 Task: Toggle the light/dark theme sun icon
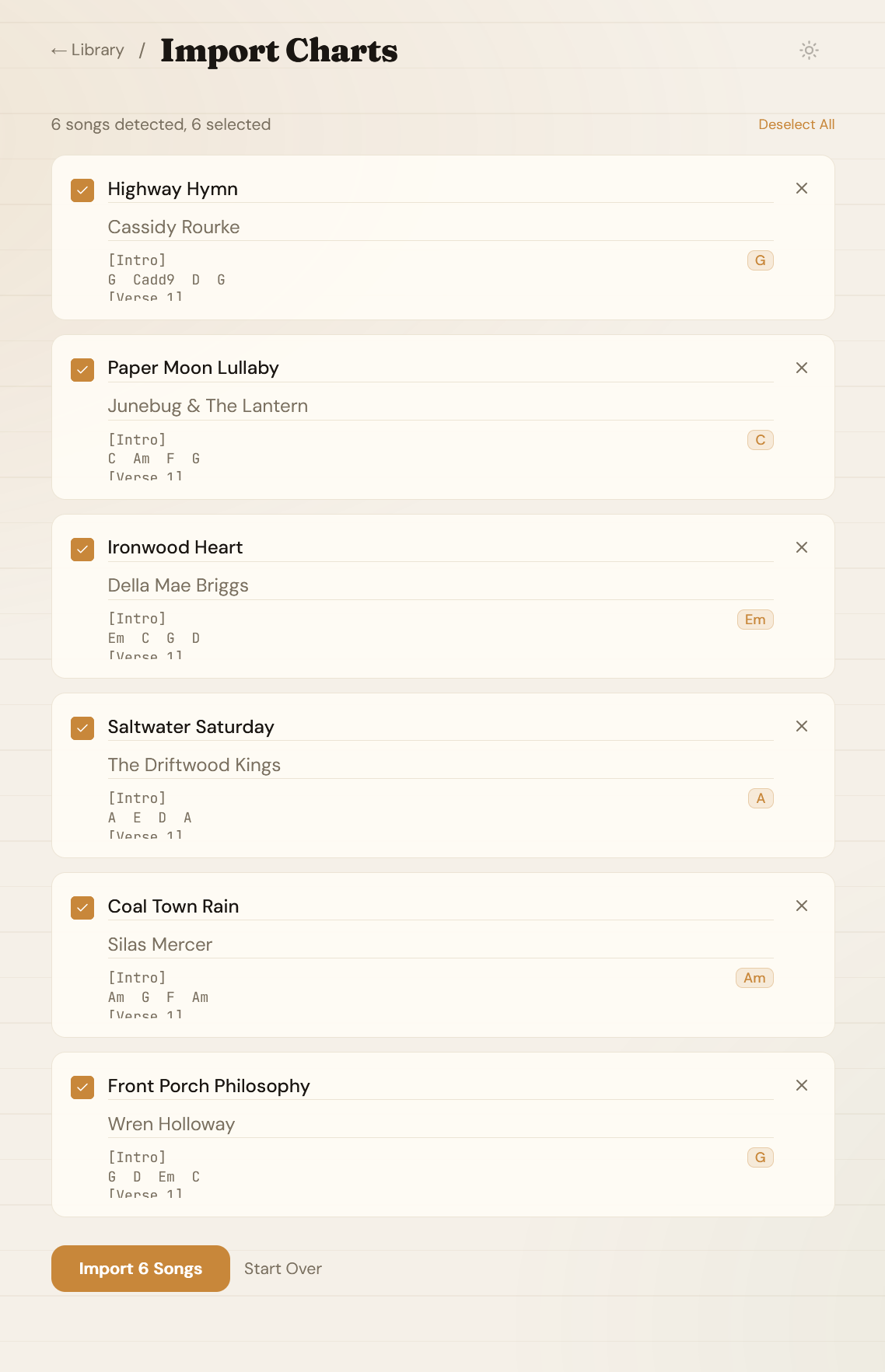coord(809,51)
